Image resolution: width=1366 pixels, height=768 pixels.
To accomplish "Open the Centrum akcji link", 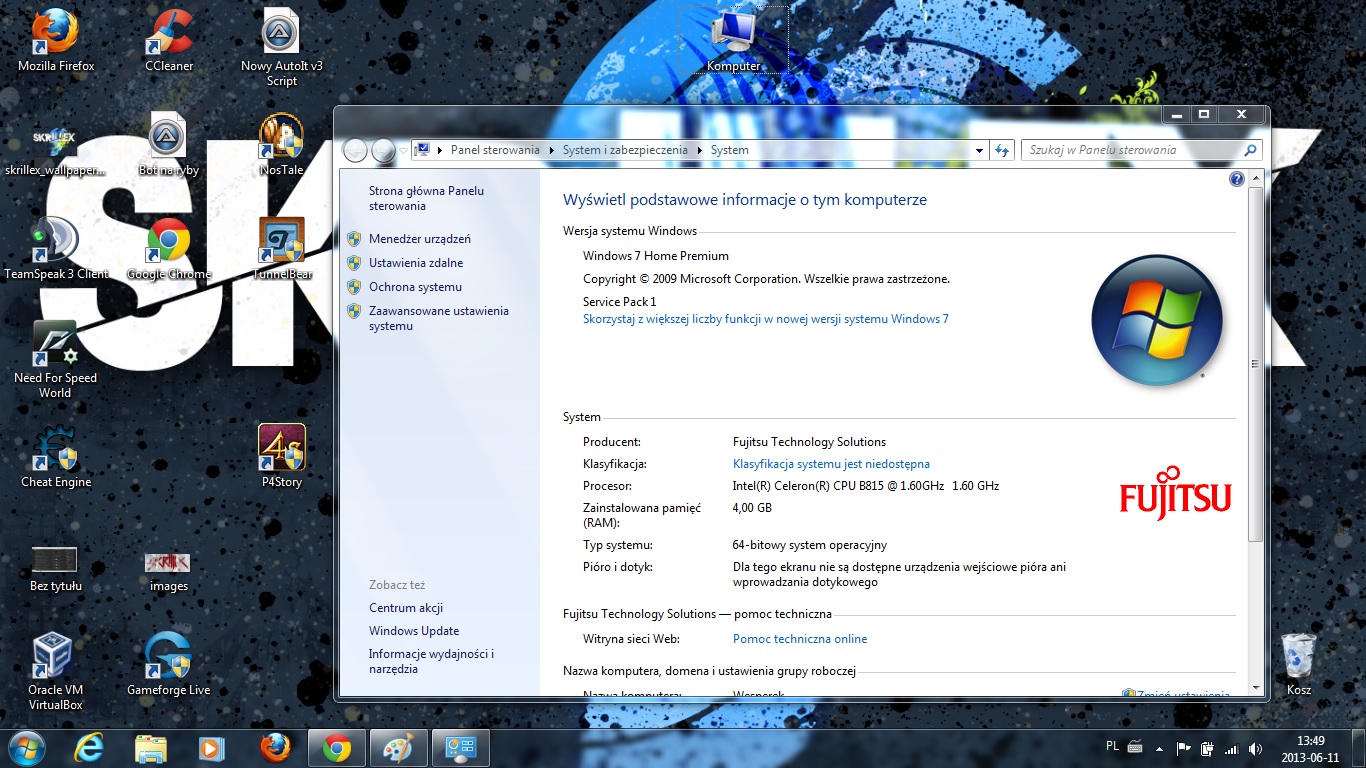I will coord(406,608).
